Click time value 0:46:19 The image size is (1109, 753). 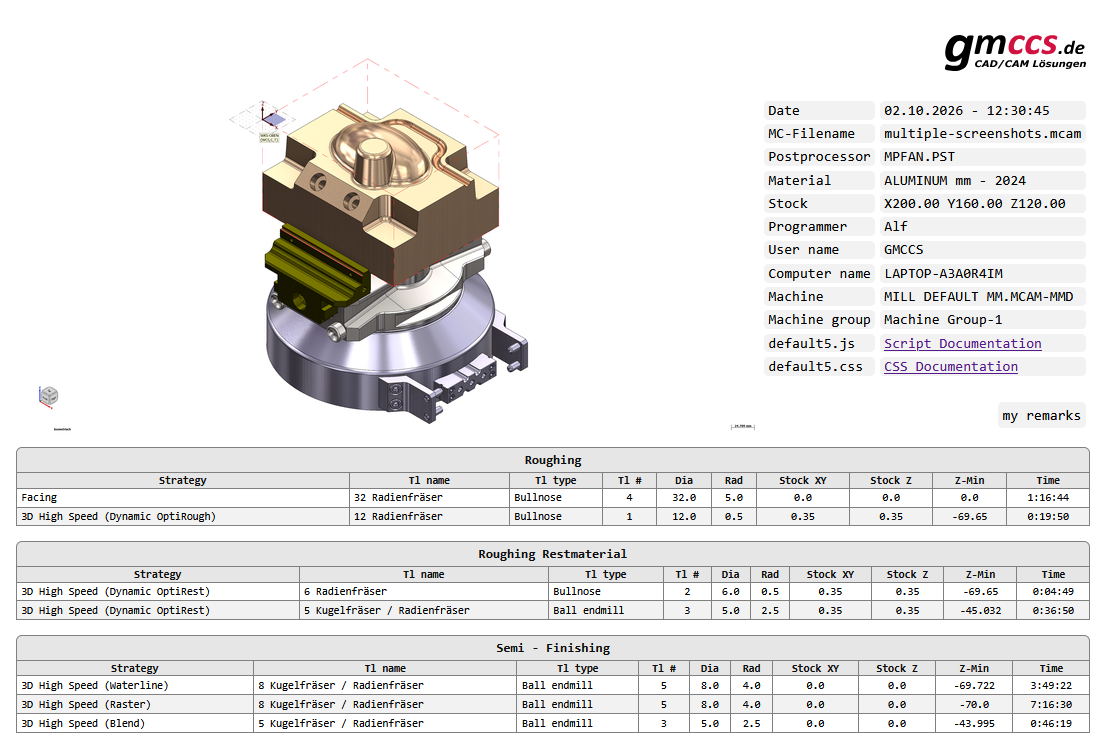point(1051,724)
